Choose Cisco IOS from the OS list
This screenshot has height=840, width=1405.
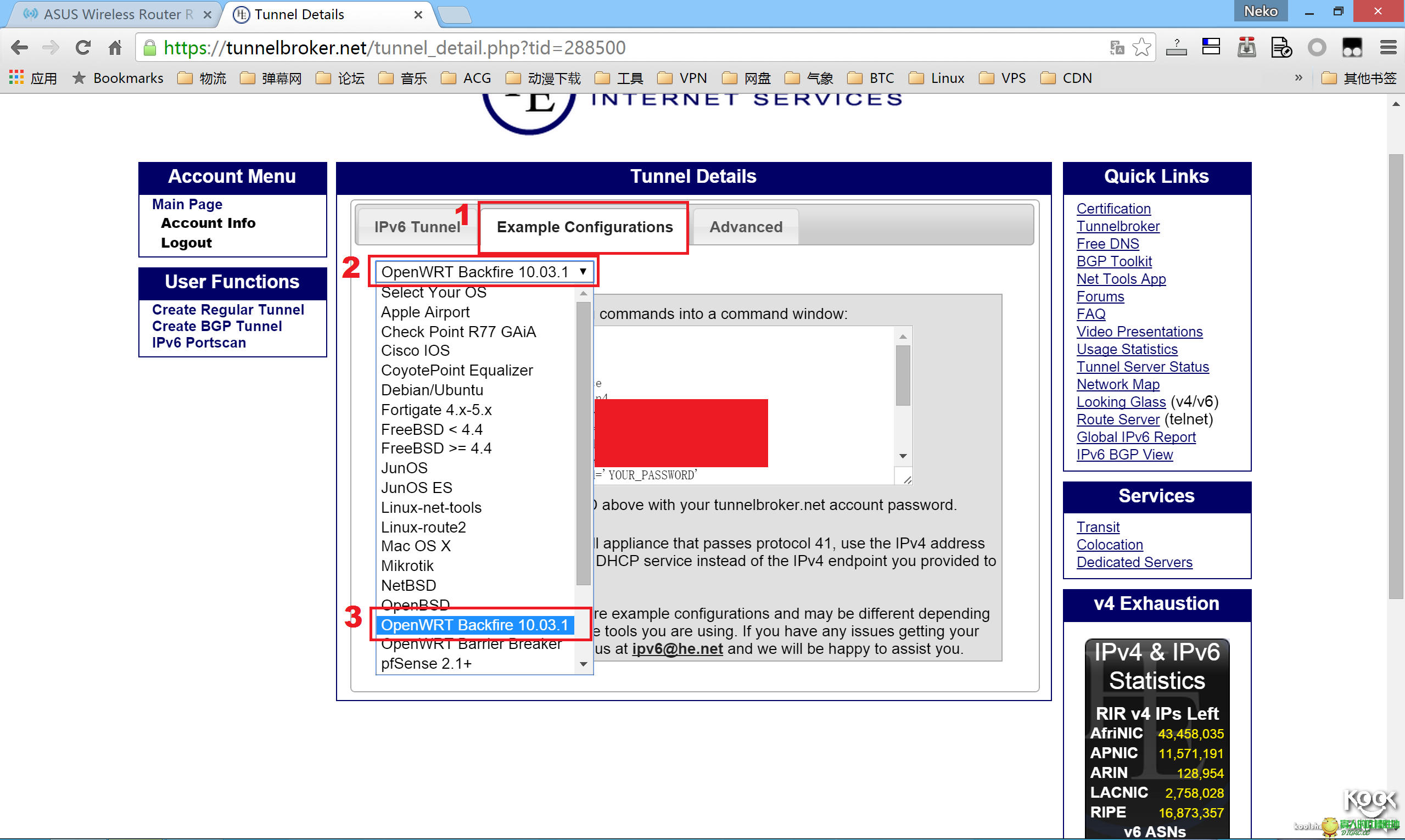tap(415, 350)
